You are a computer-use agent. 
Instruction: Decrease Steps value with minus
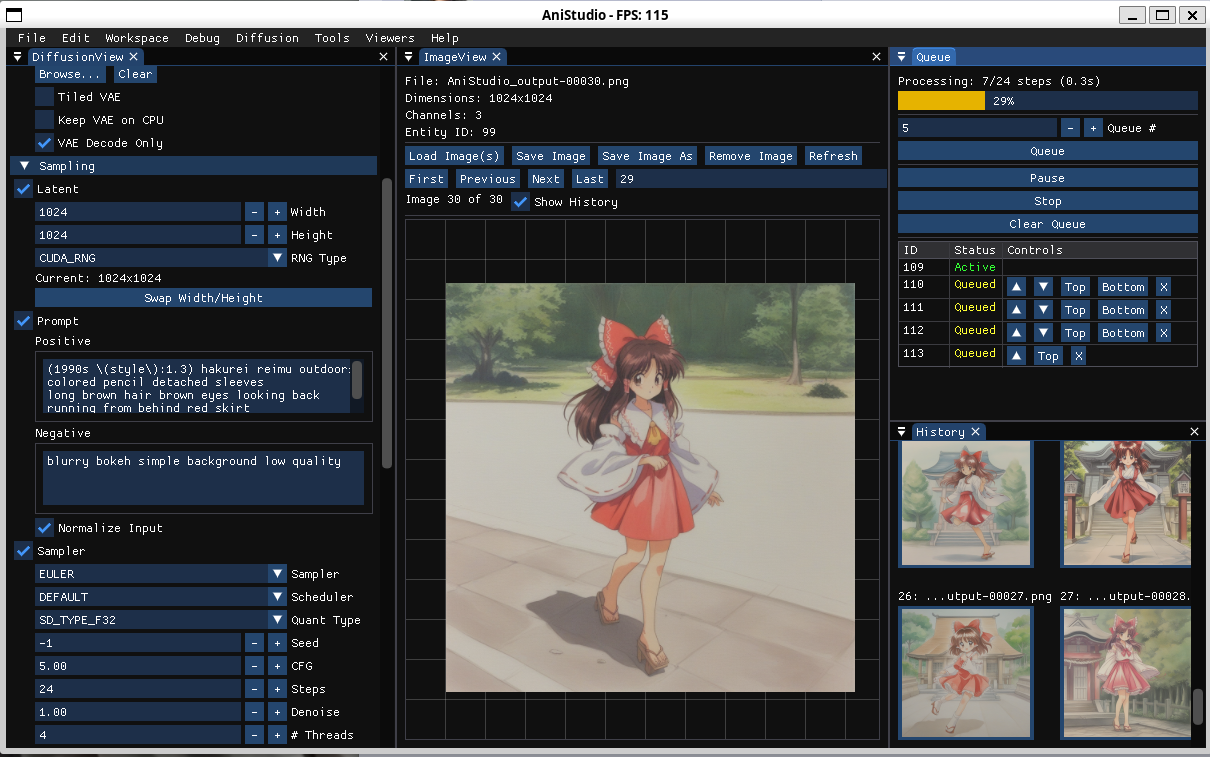(255, 689)
